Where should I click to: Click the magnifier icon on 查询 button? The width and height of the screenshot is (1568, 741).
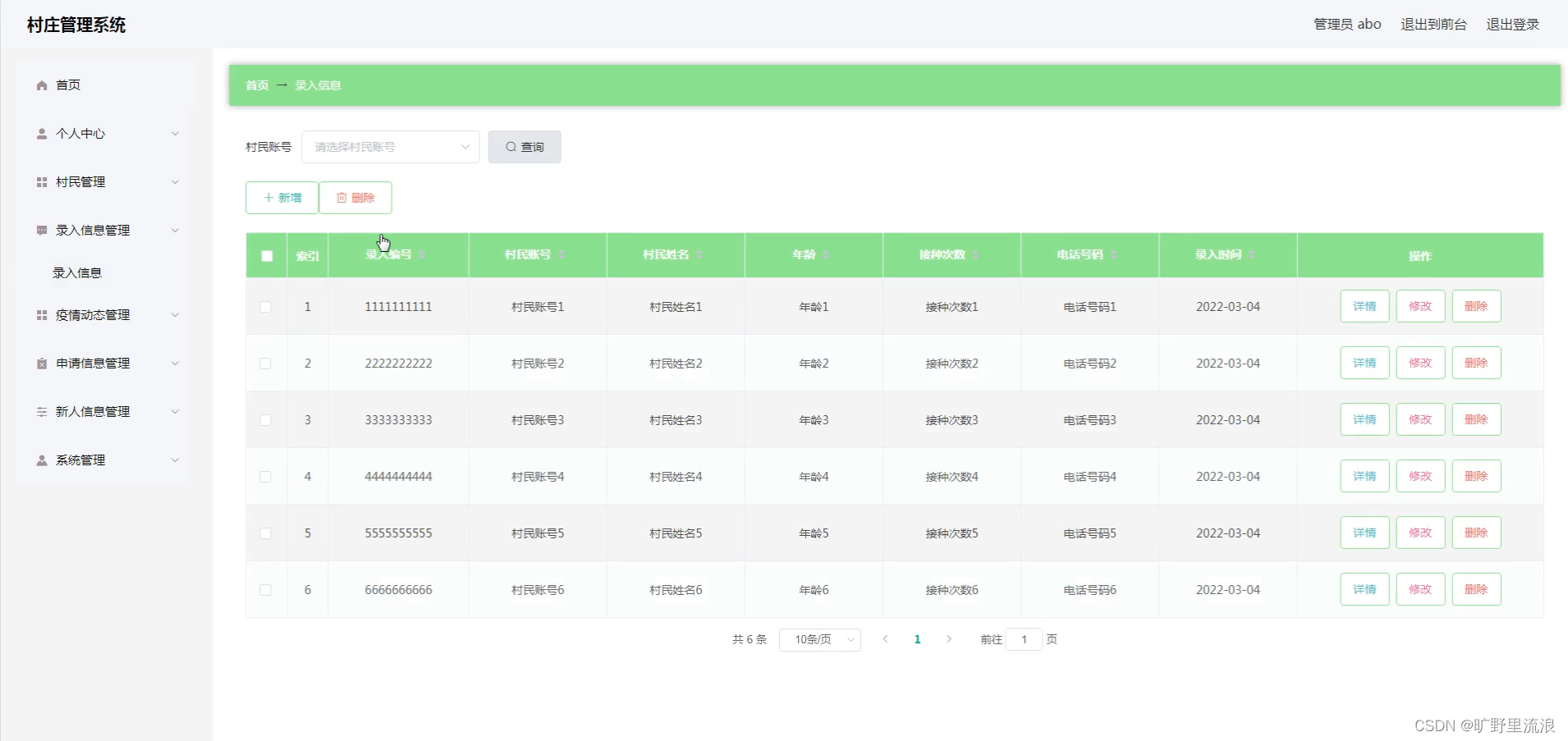tap(513, 147)
